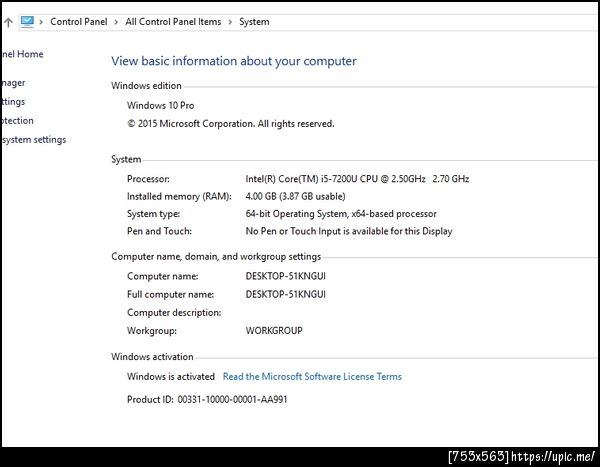
Task: Open System protection sidebar link
Action: (18, 121)
